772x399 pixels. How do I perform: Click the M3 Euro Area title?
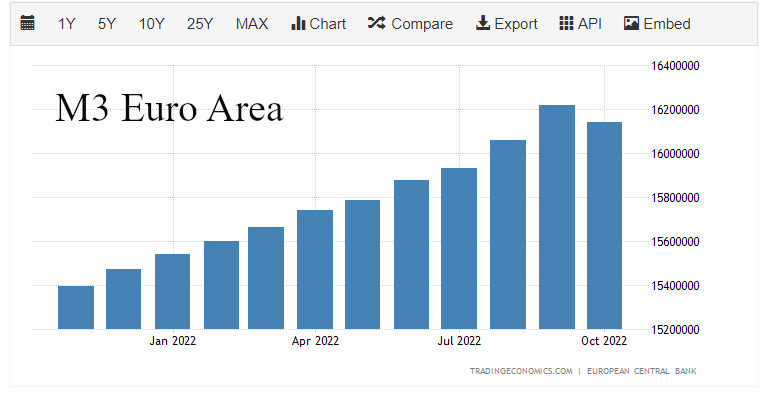click(169, 108)
